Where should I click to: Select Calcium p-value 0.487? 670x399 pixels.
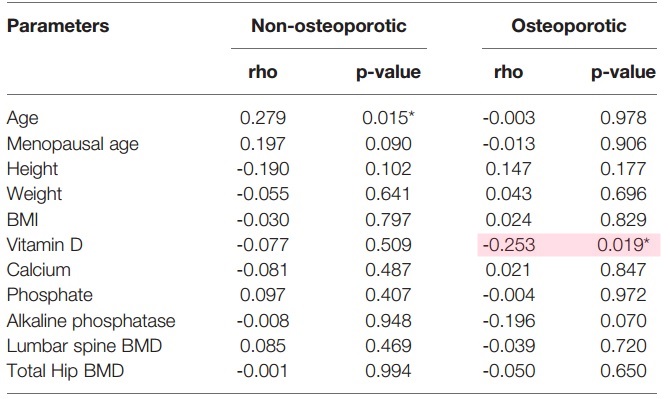point(388,270)
